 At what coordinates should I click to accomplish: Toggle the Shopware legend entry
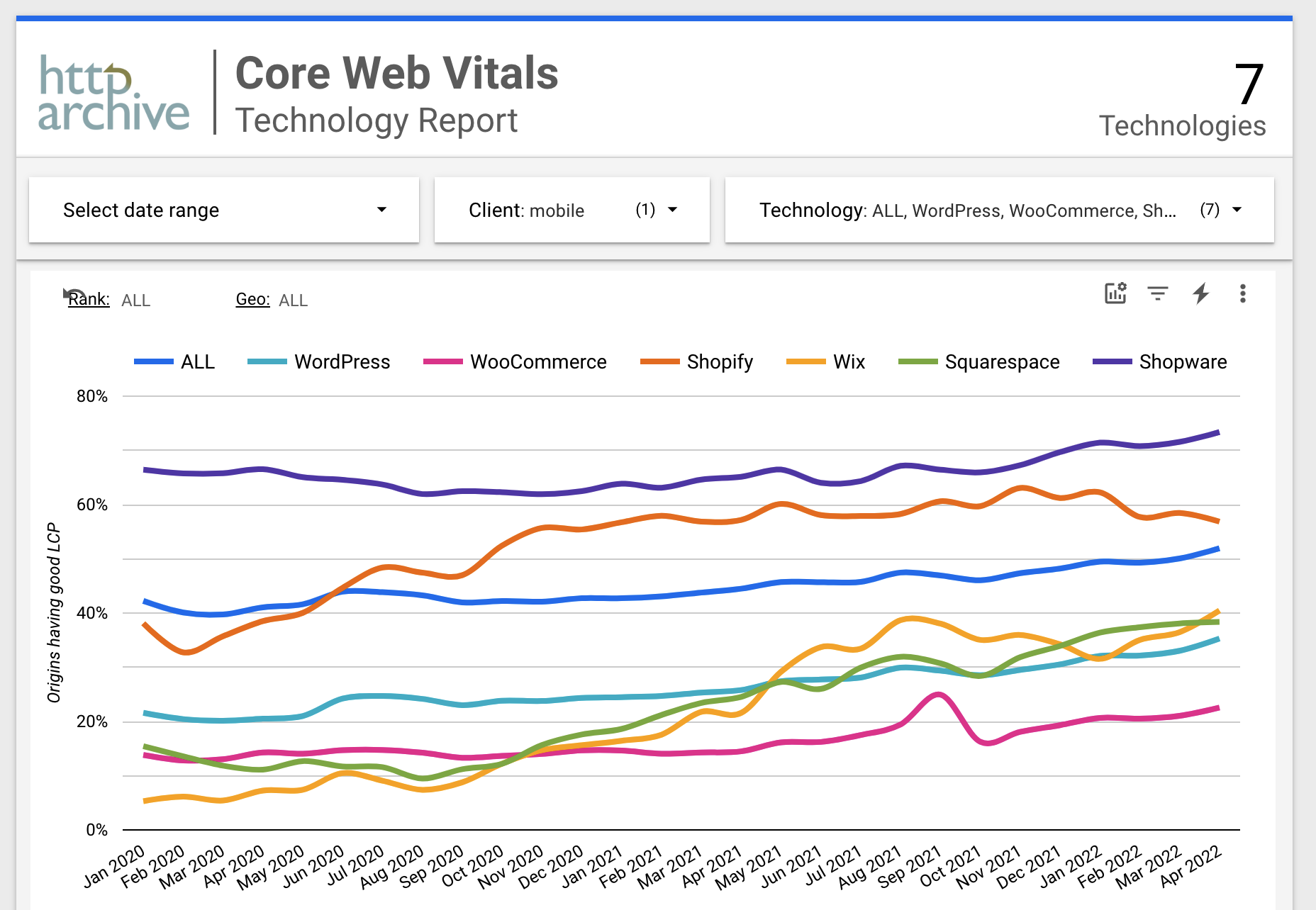[1159, 361]
